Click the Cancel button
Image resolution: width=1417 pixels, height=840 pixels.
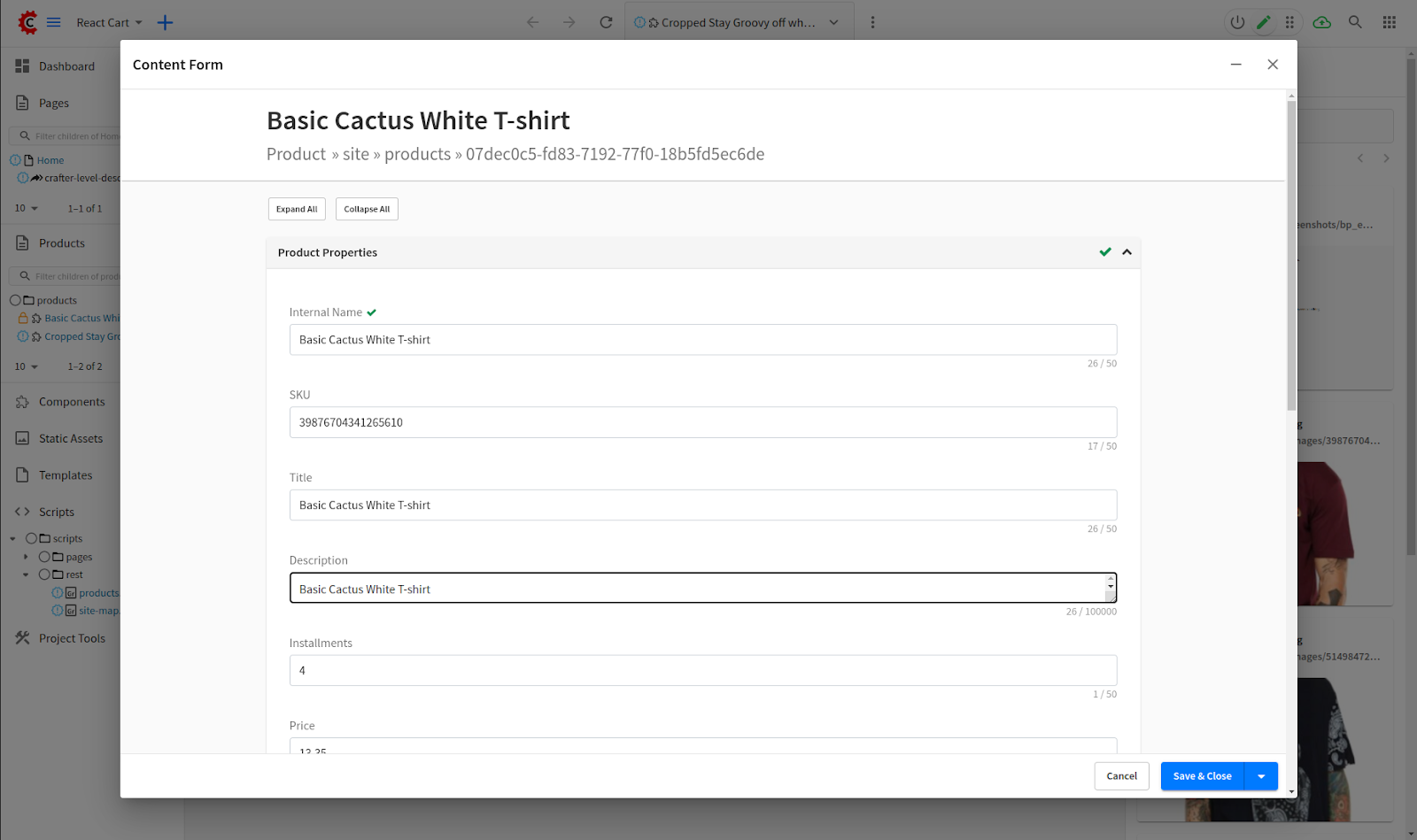1121,776
